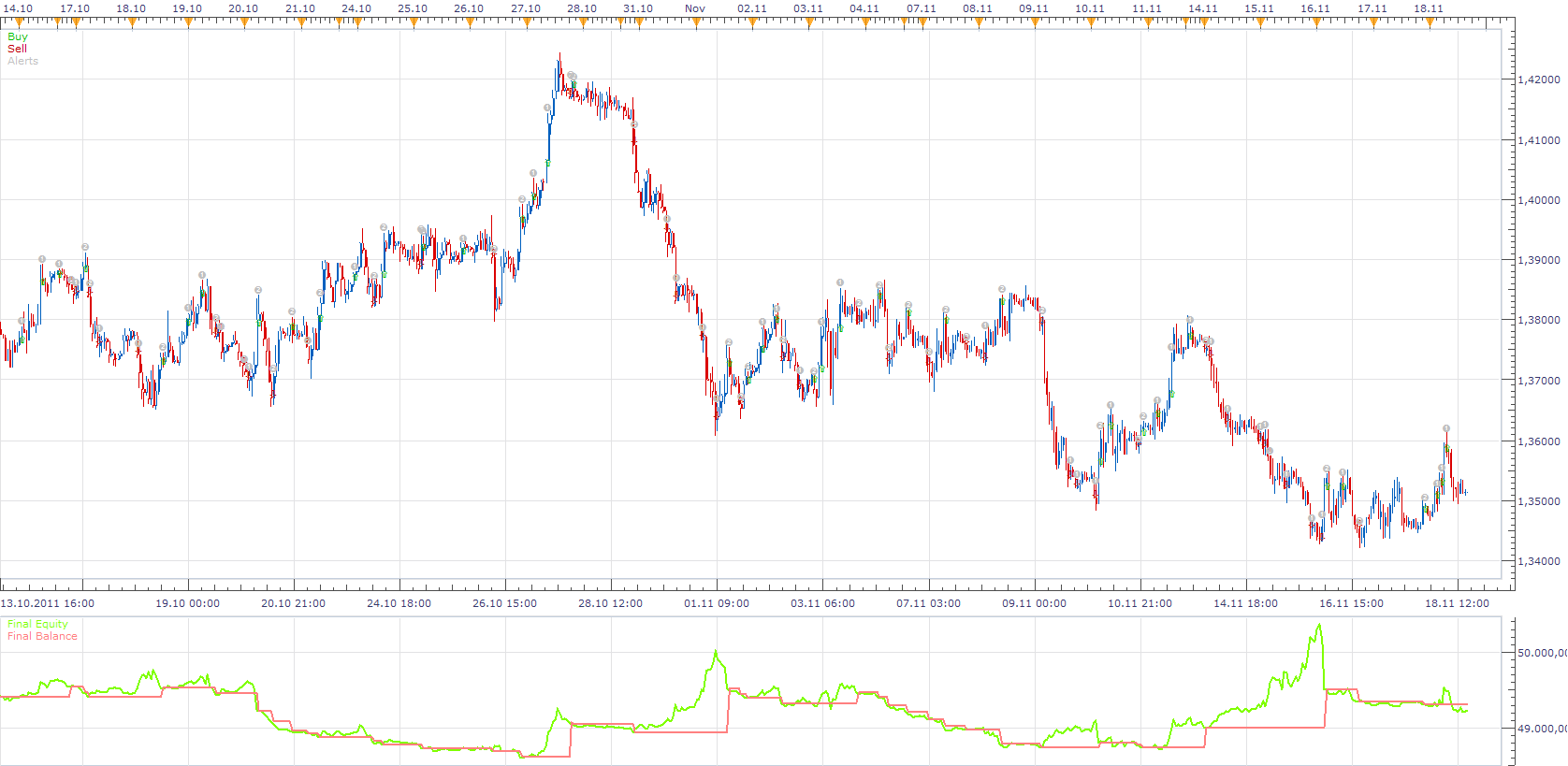1568x766 pixels.
Task: Click the 1,36000 price axis label
Action: click(1539, 441)
